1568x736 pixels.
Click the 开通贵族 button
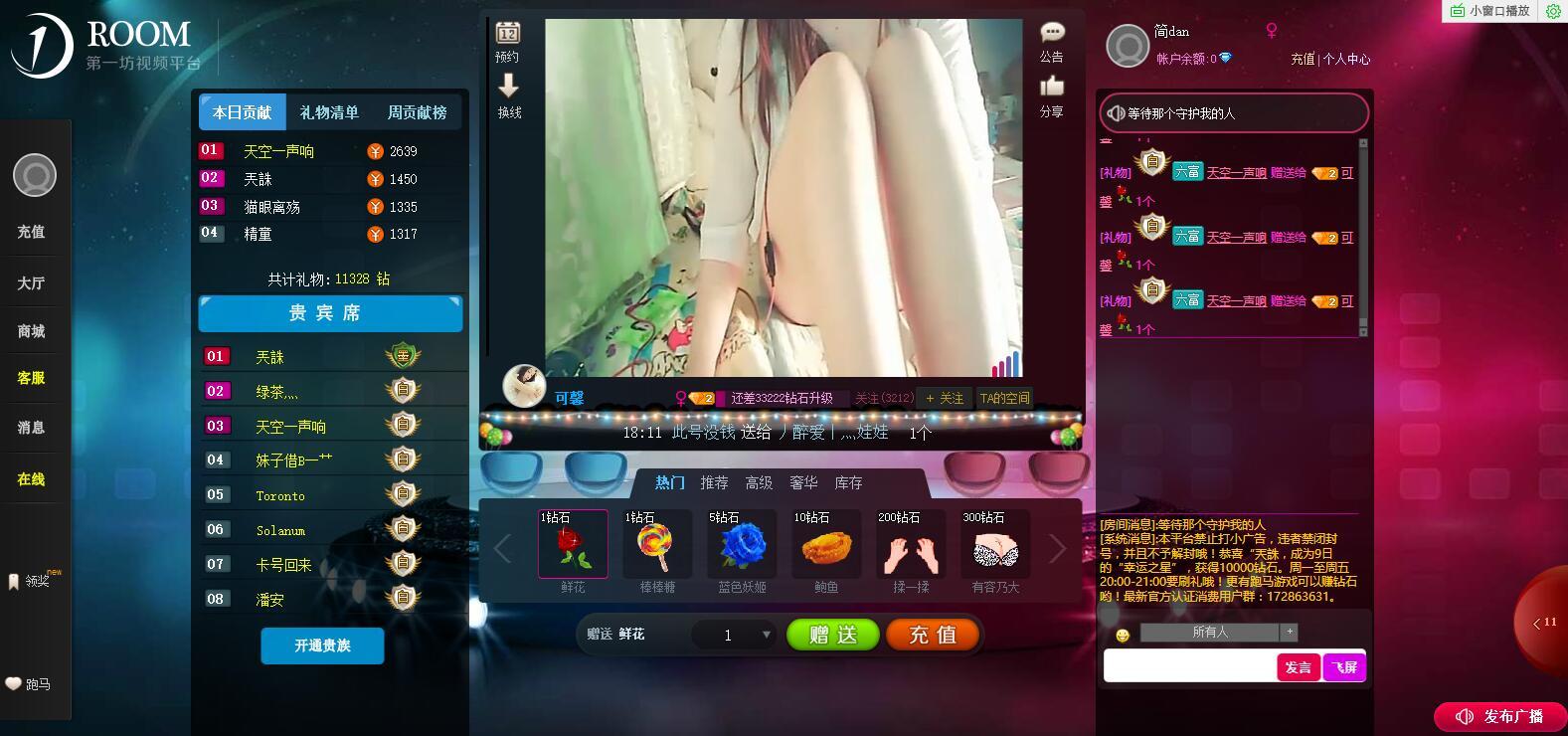click(x=322, y=645)
